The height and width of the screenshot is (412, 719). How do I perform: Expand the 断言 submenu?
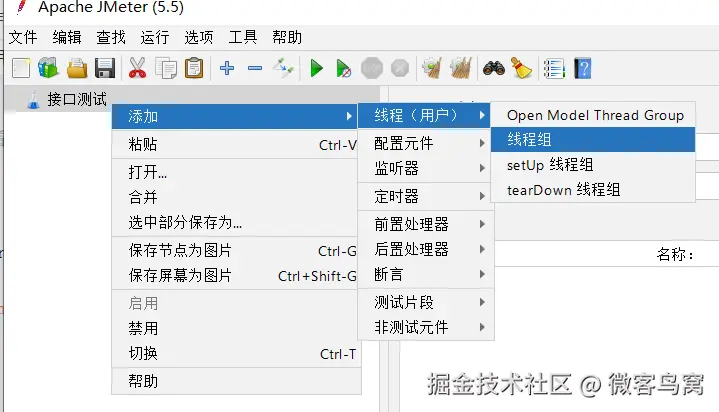[426, 274]
